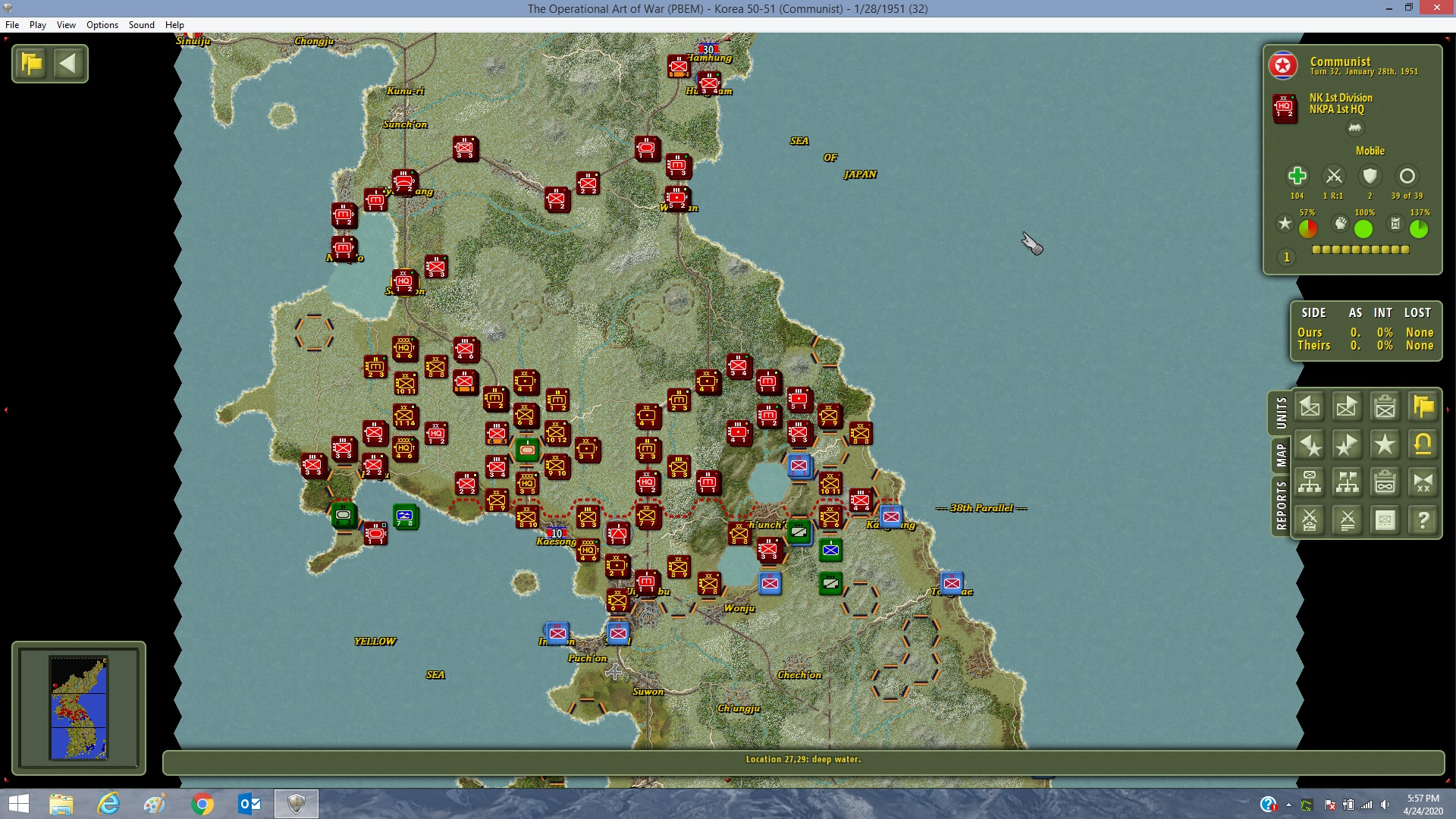The image size is (1456, 819).
Task: Go to next formation star-arrow button
Action: click(1347, 445)
